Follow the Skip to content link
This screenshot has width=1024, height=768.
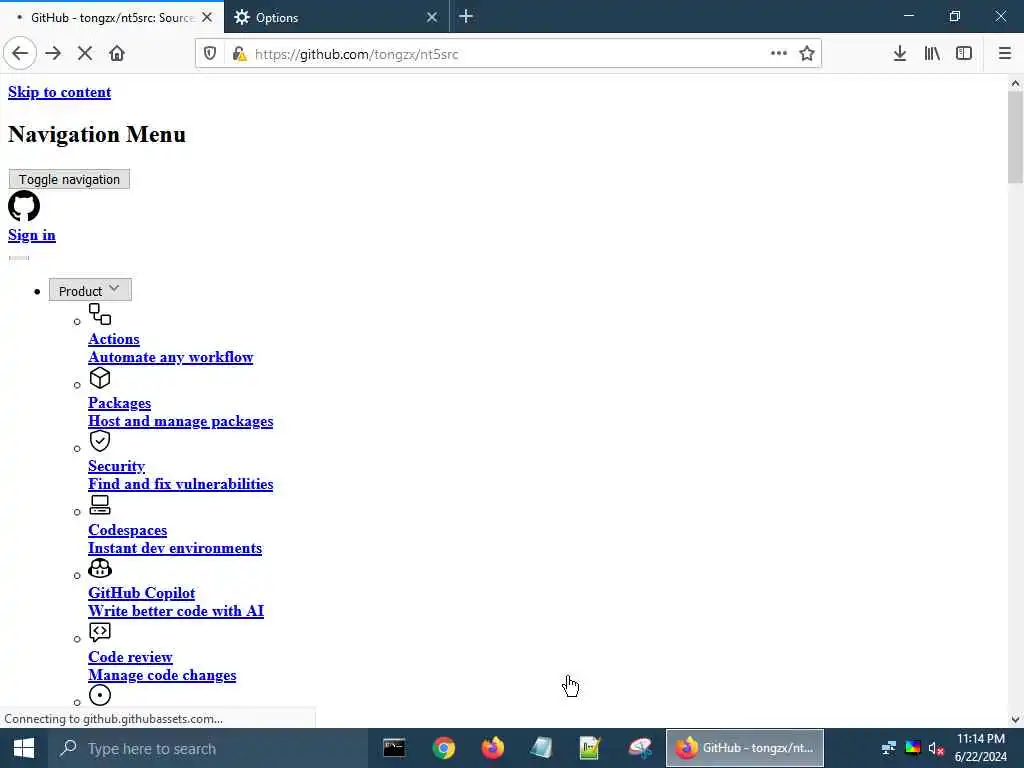tap(59, 92)
